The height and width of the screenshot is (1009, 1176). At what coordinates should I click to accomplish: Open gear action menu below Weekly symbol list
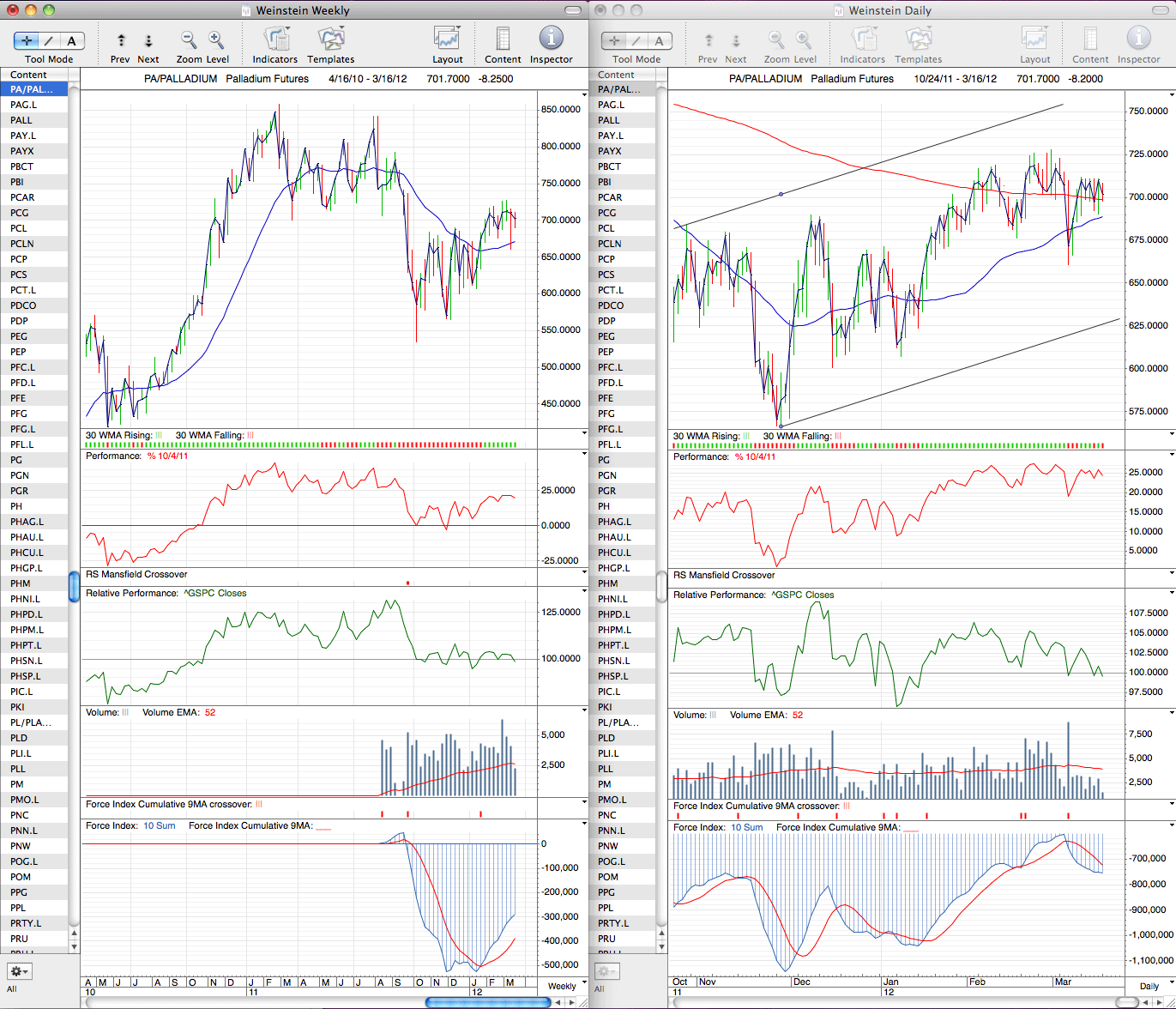[19, 971]
